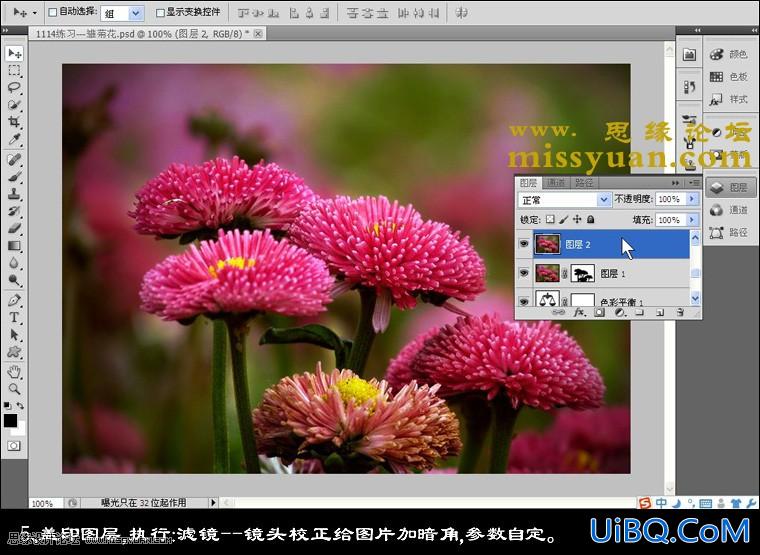Open the docked 图层 panel button
This screenshot has height=555, width=760.
(x=728, y=188)
